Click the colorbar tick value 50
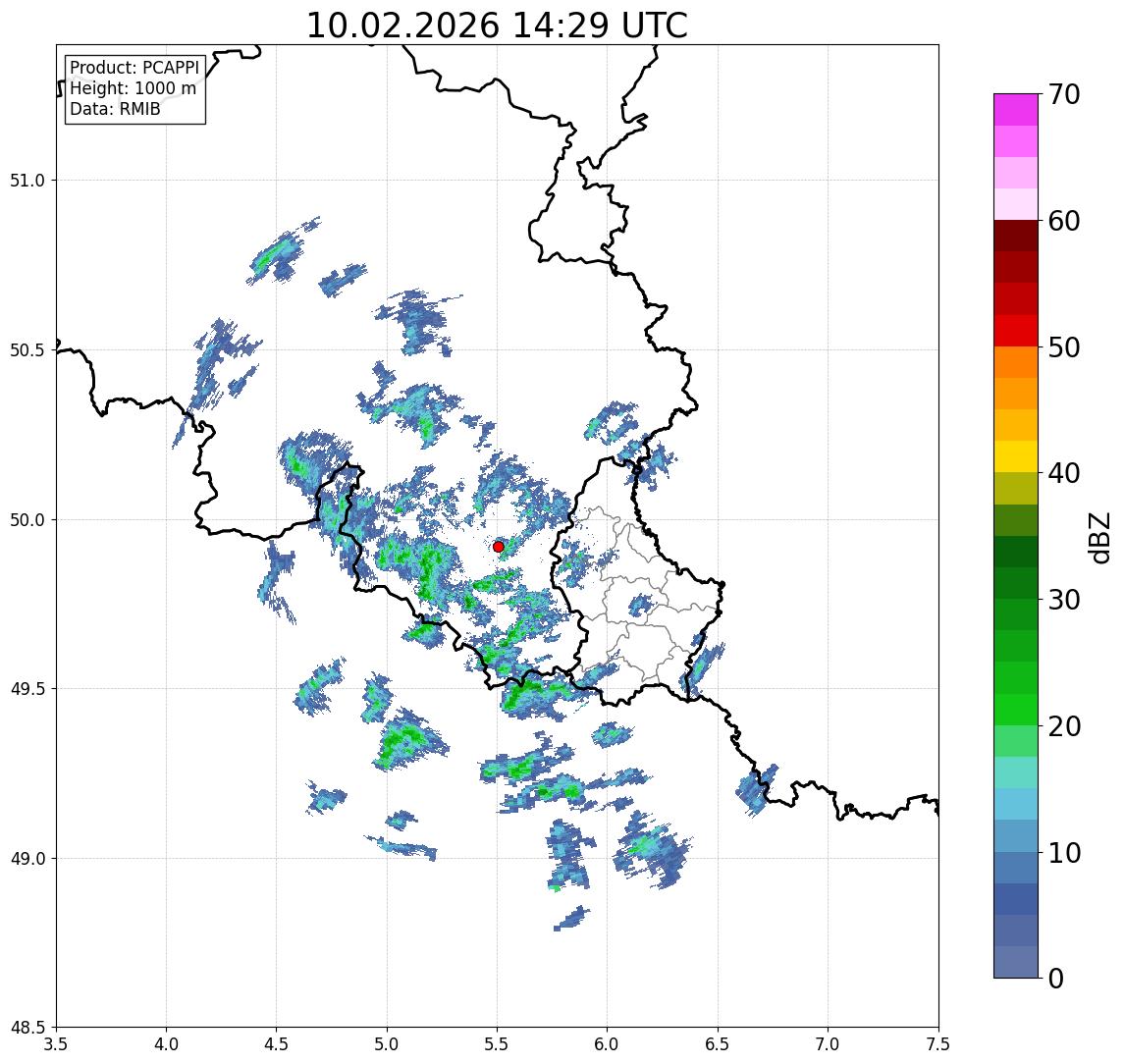Screen dimensions: 1124x1064 (x=1064, y=347)
